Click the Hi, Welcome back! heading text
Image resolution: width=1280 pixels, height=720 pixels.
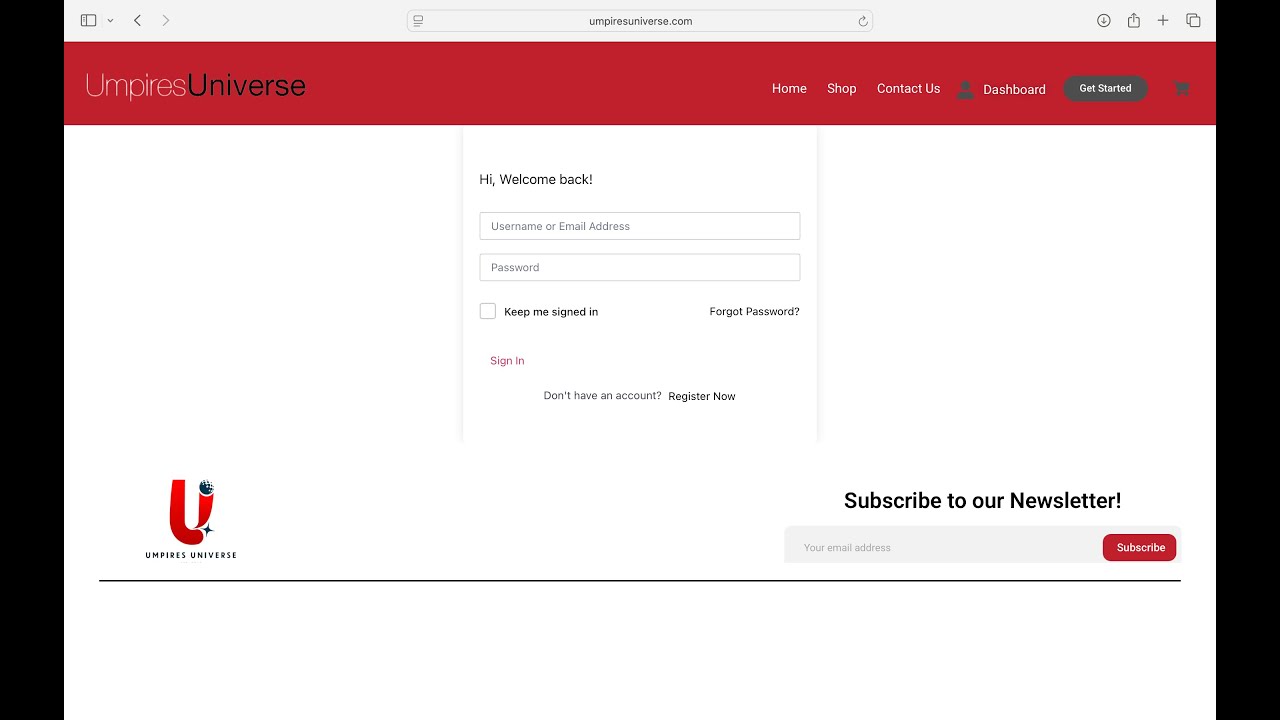(536, 180)
